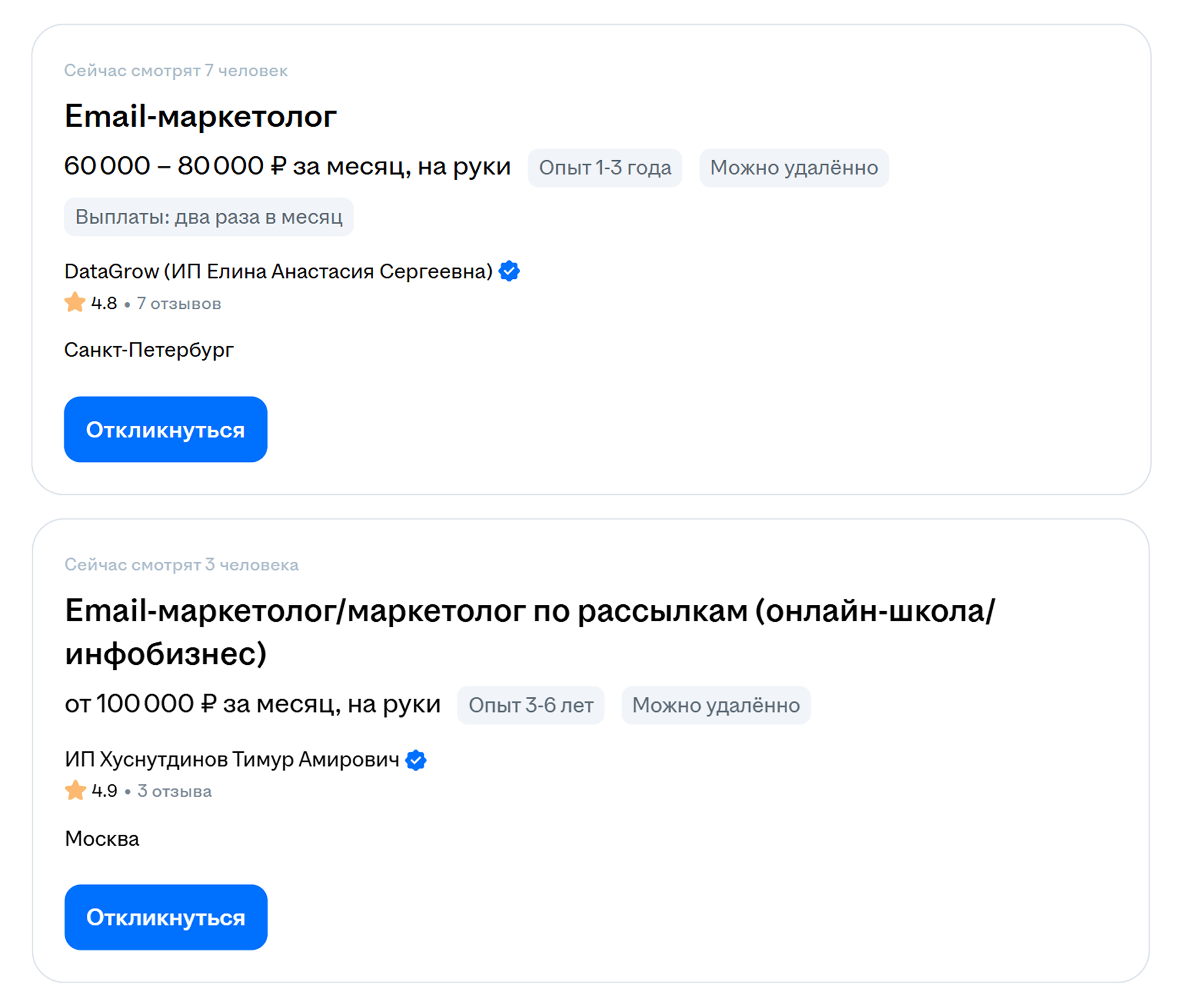This screenshot has height=1008, width=1178.
Task: View the 7 отзывов reviews link
Action: [x=178, y=304]
